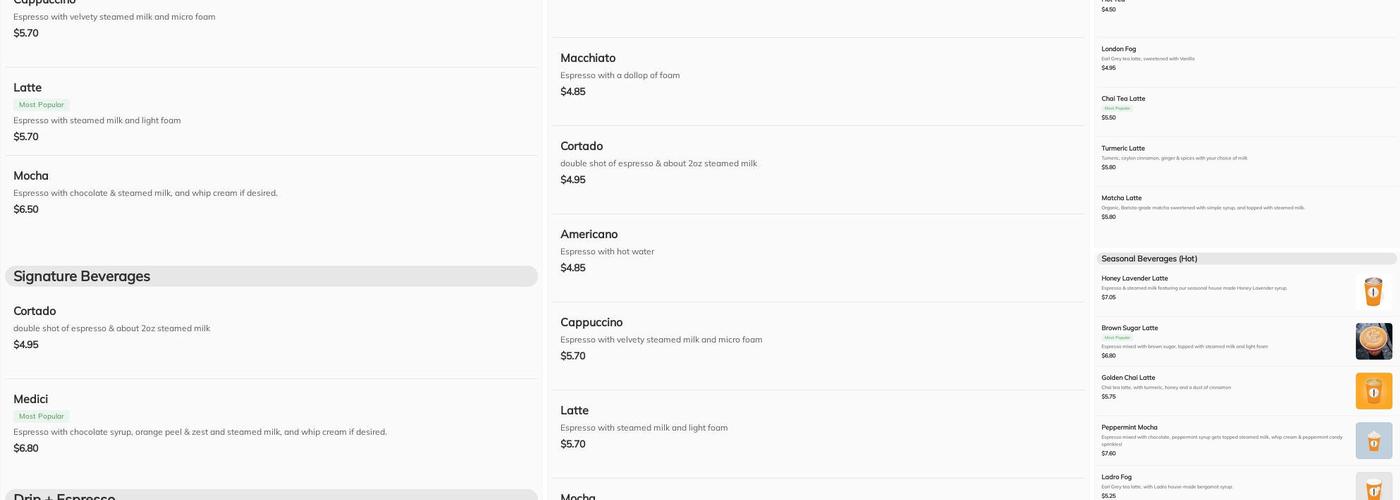Click the Golden Chai Latte $5.75 price
This screenshot has height=500, width=1400.
[1108, 397]
